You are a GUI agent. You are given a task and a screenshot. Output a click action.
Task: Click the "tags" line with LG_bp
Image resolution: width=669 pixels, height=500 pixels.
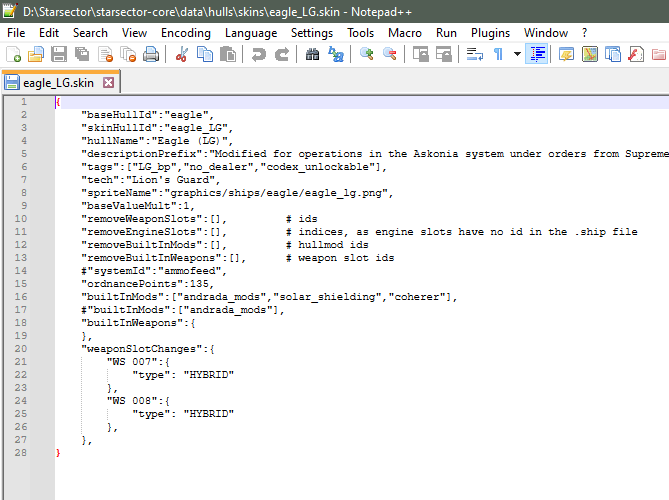[234, 167]
